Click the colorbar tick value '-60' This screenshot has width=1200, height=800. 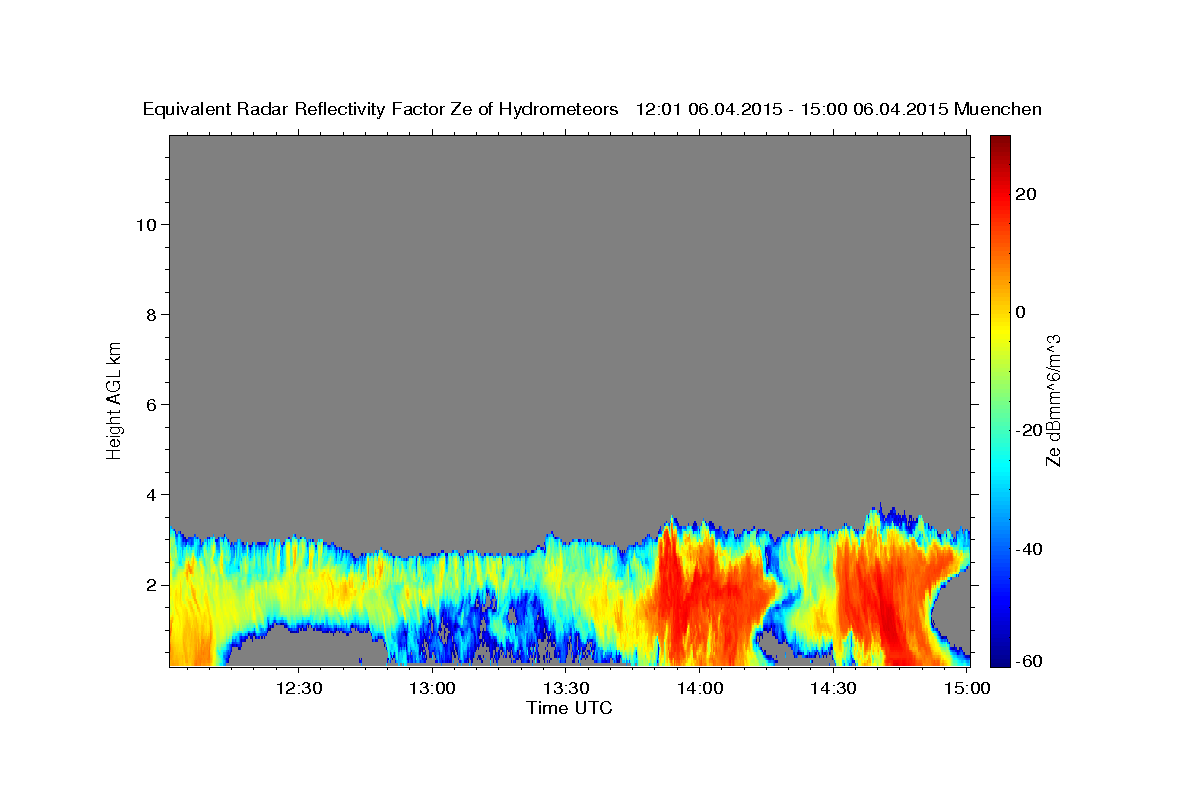point(1030,661)
